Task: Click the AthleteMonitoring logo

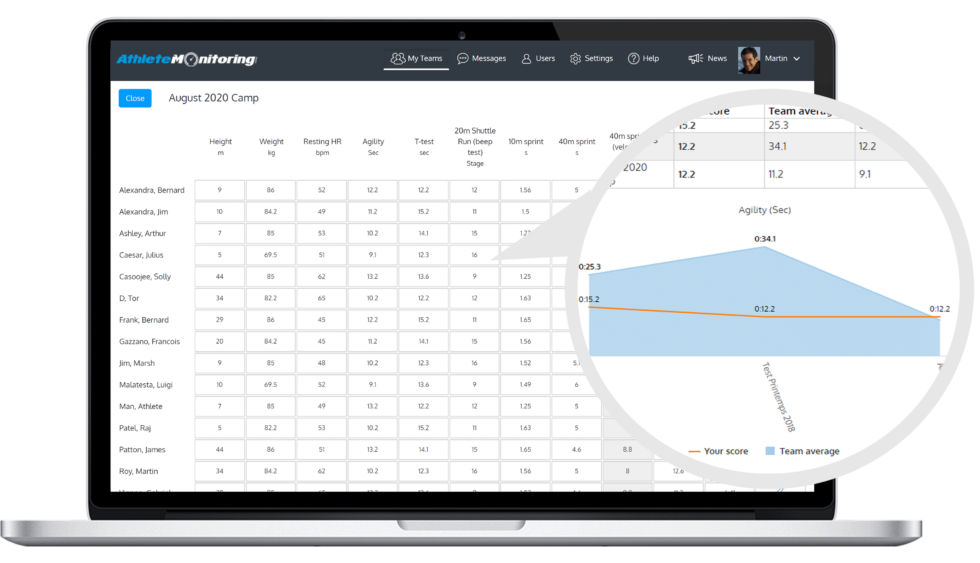Action: (186, 59)
